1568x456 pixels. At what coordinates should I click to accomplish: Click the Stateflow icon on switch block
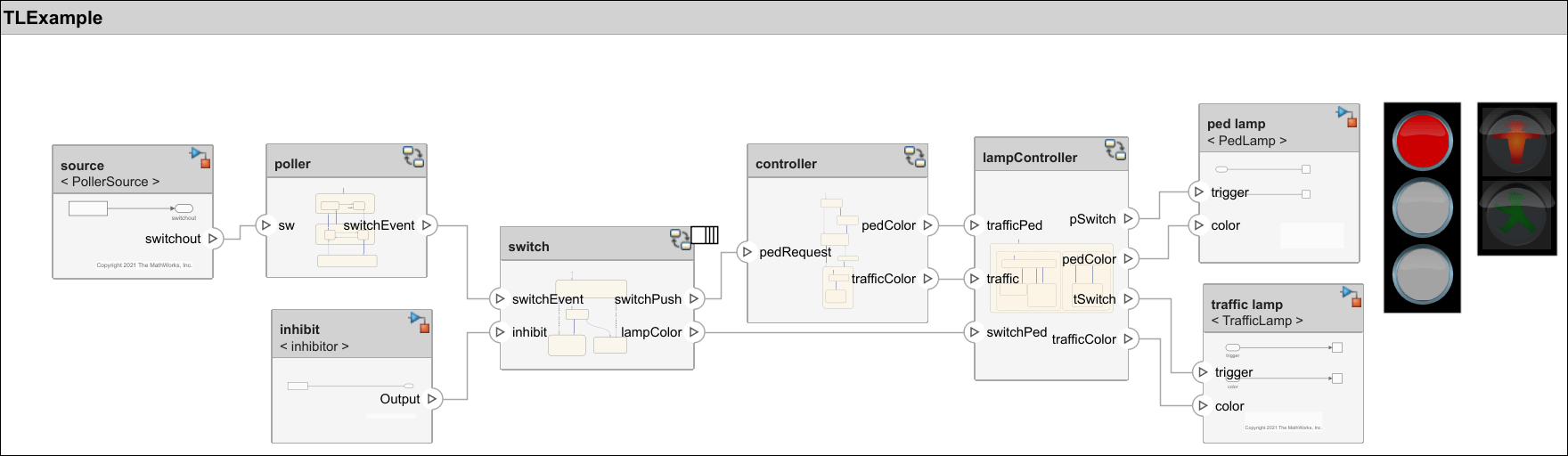click(681, 239)
